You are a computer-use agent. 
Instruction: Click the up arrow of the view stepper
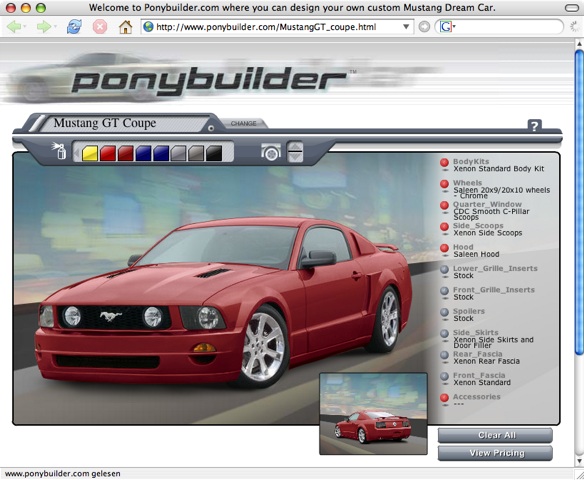295,147
